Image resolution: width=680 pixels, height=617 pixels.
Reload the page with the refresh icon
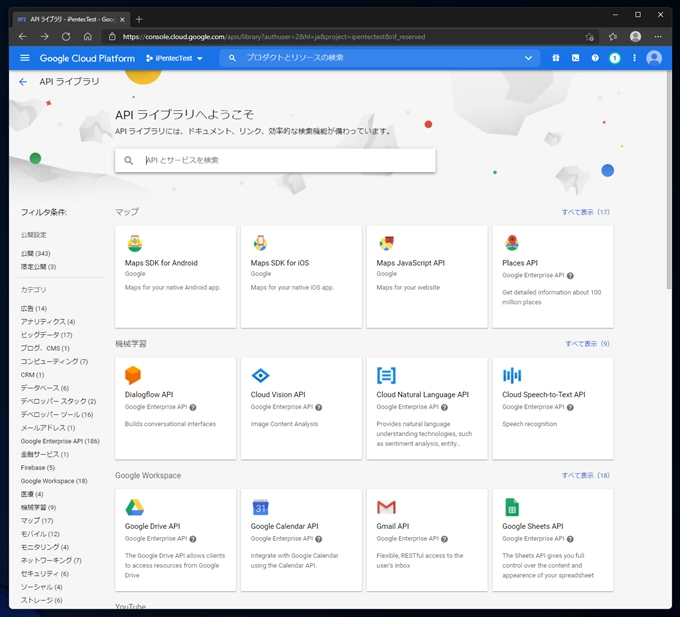click(66, 37)
